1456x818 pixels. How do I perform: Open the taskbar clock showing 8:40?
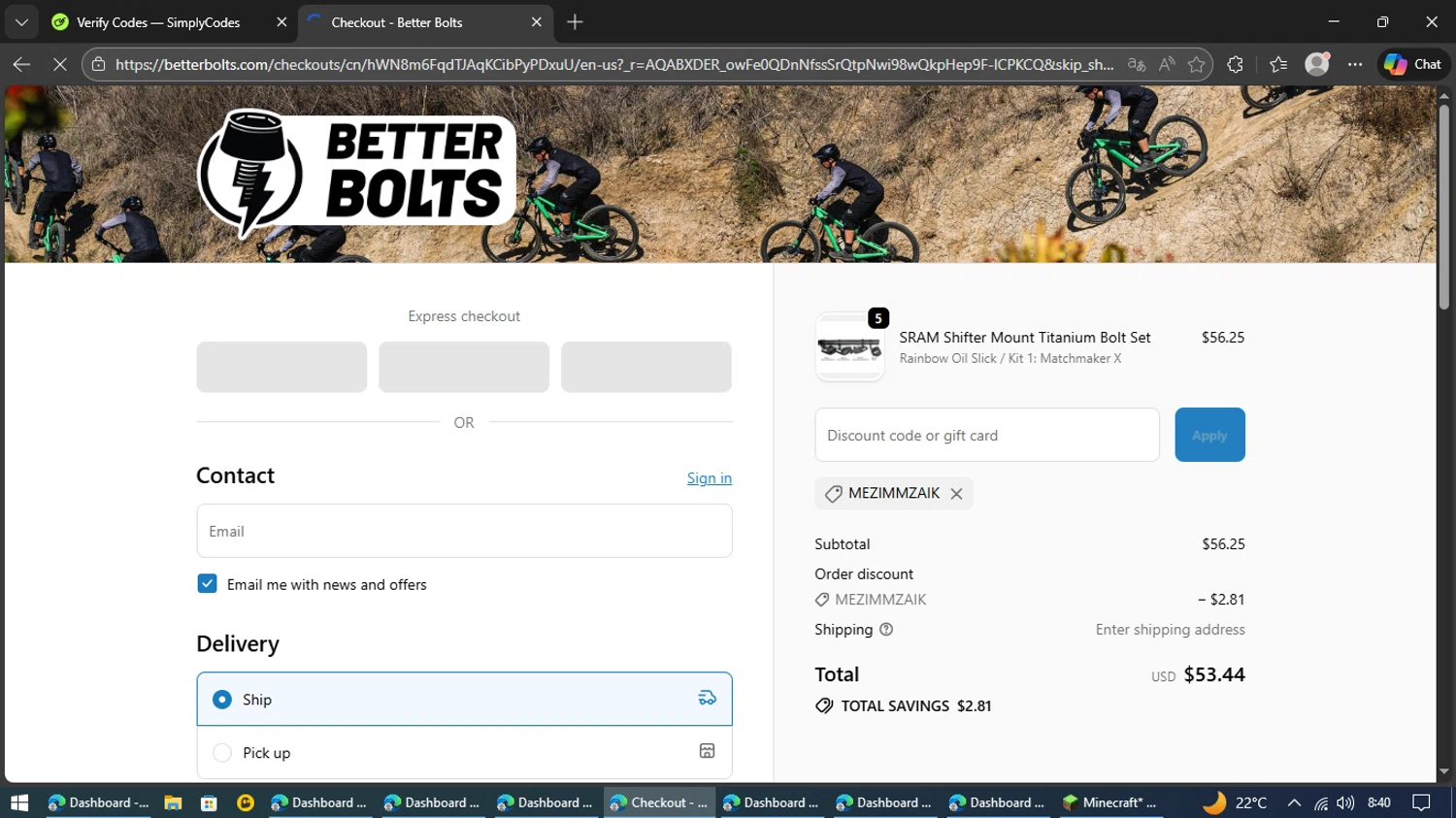[x=1379, y=802]
